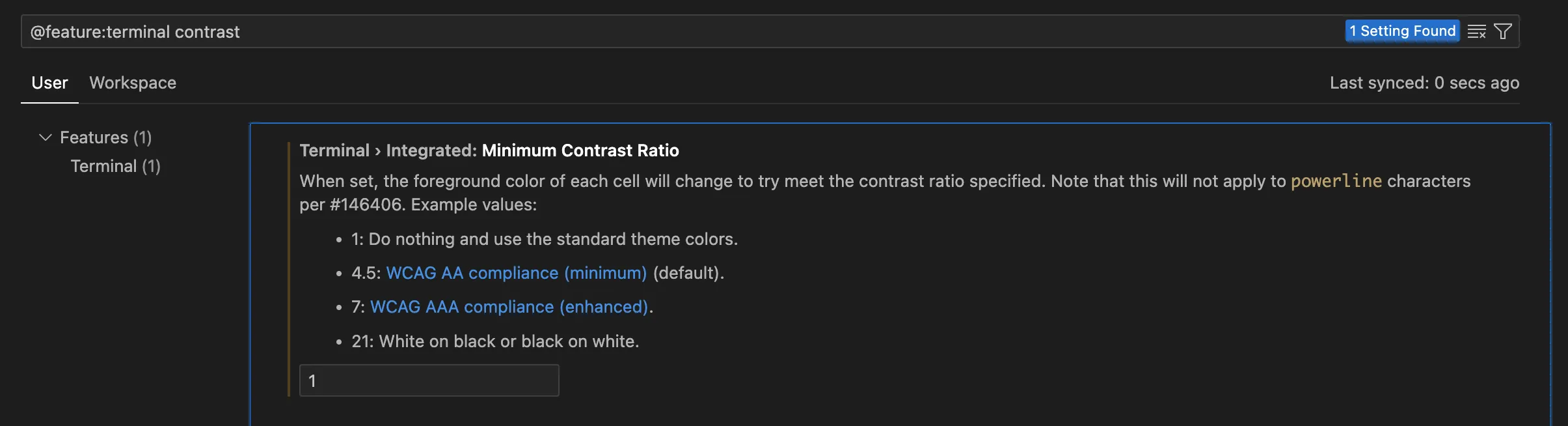Open WCAG AAA compliance (enhanced) link
1568x426 pixels.
pyautogui.click(x=509, y=307)
